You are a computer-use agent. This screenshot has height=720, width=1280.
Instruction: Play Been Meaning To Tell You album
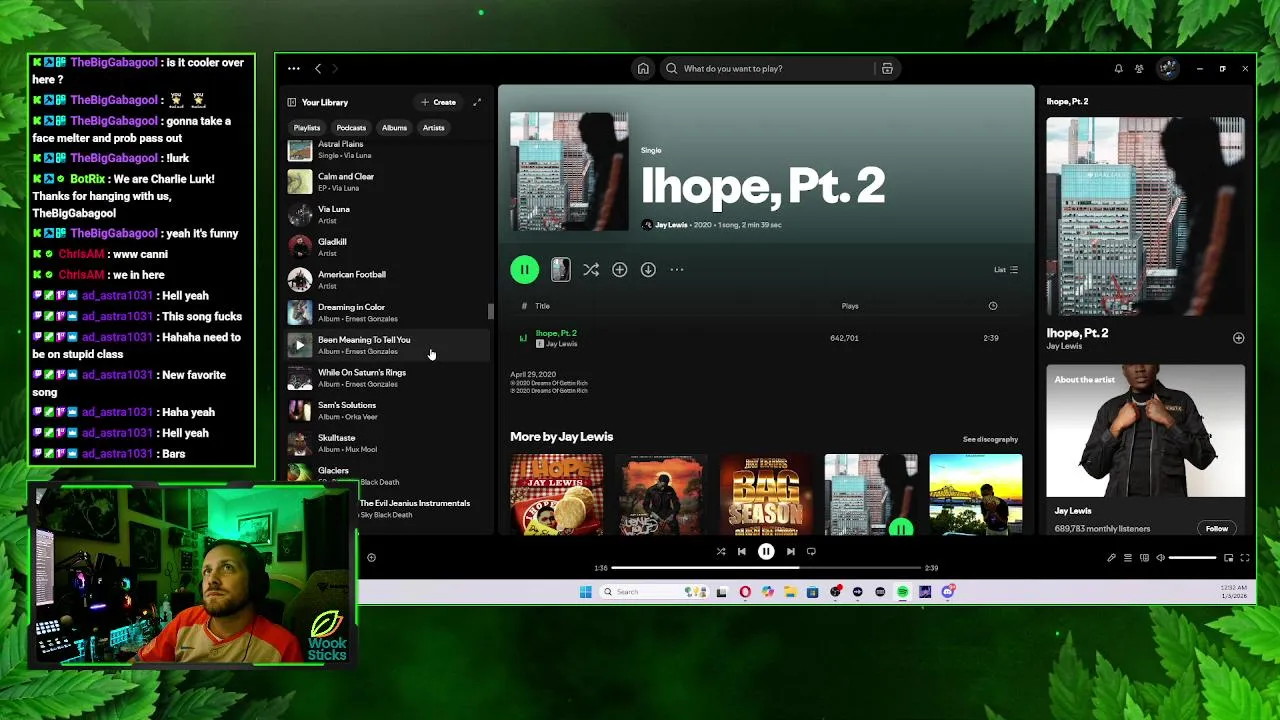pyautogui.click(x=299, y=345)
